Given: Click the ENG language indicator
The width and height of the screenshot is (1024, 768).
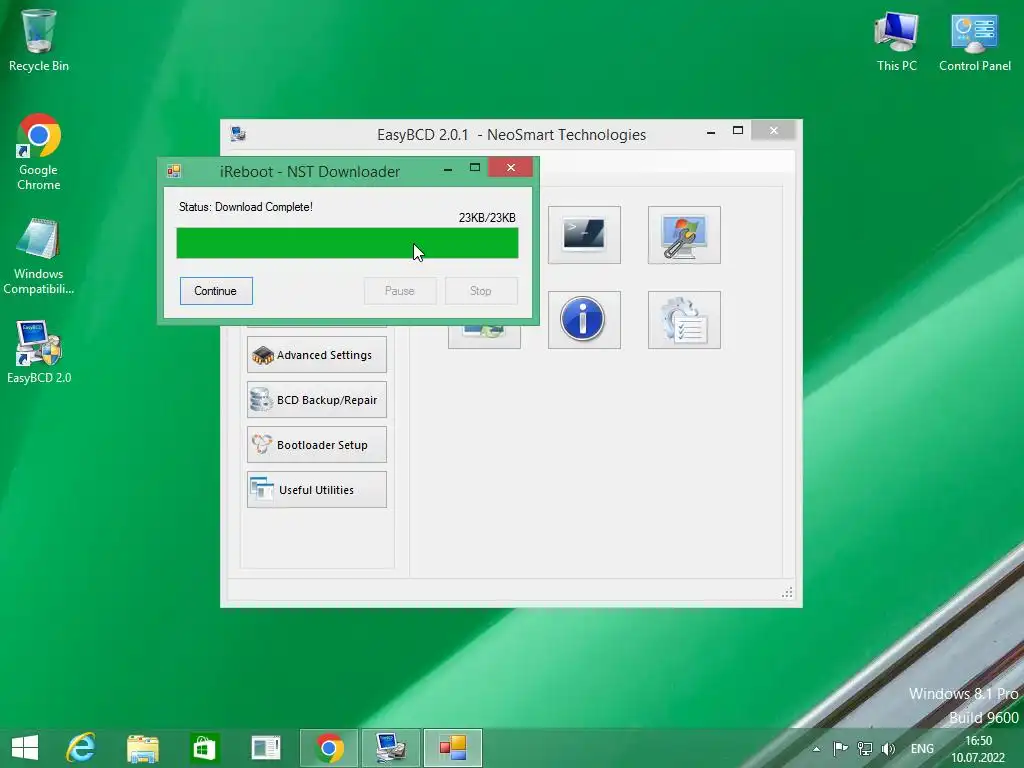Looking at the screenshot, I should (922, 749).
